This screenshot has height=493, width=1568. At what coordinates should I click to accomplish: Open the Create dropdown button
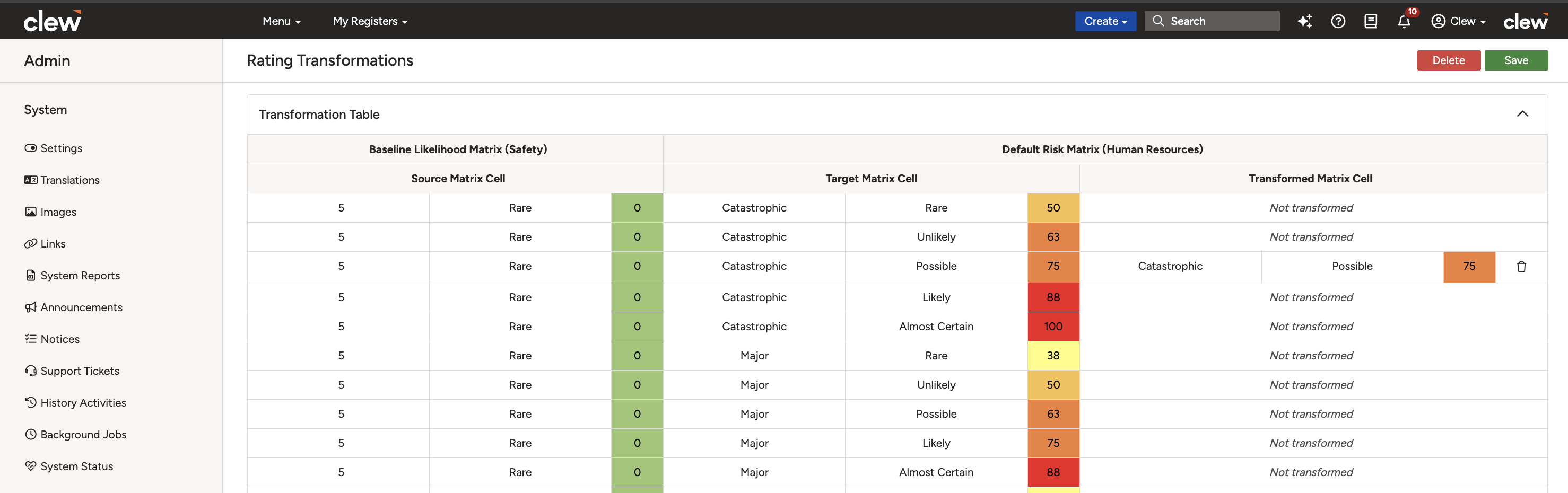1105,21
